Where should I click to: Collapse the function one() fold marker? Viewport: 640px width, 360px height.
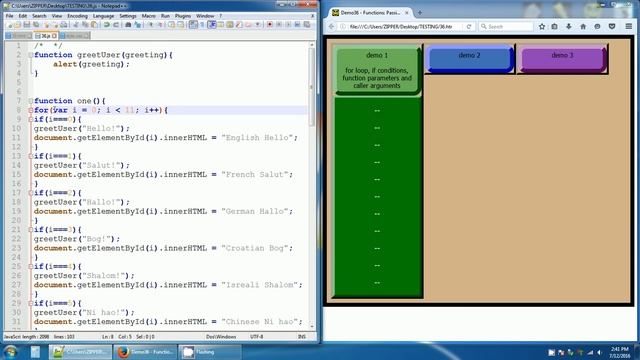tap(31, 101)
